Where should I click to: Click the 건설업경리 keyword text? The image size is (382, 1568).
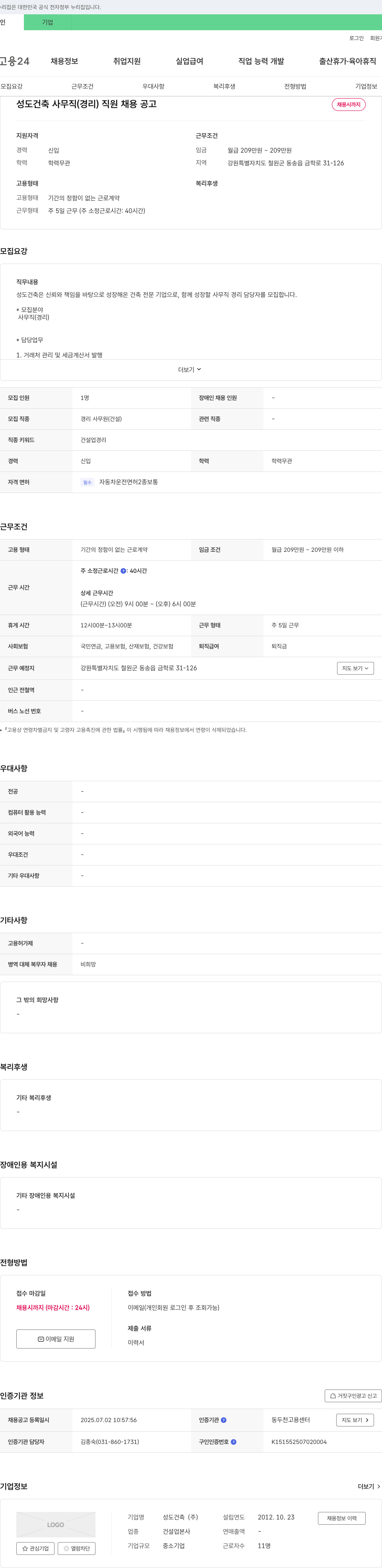[x=93, y=440]
